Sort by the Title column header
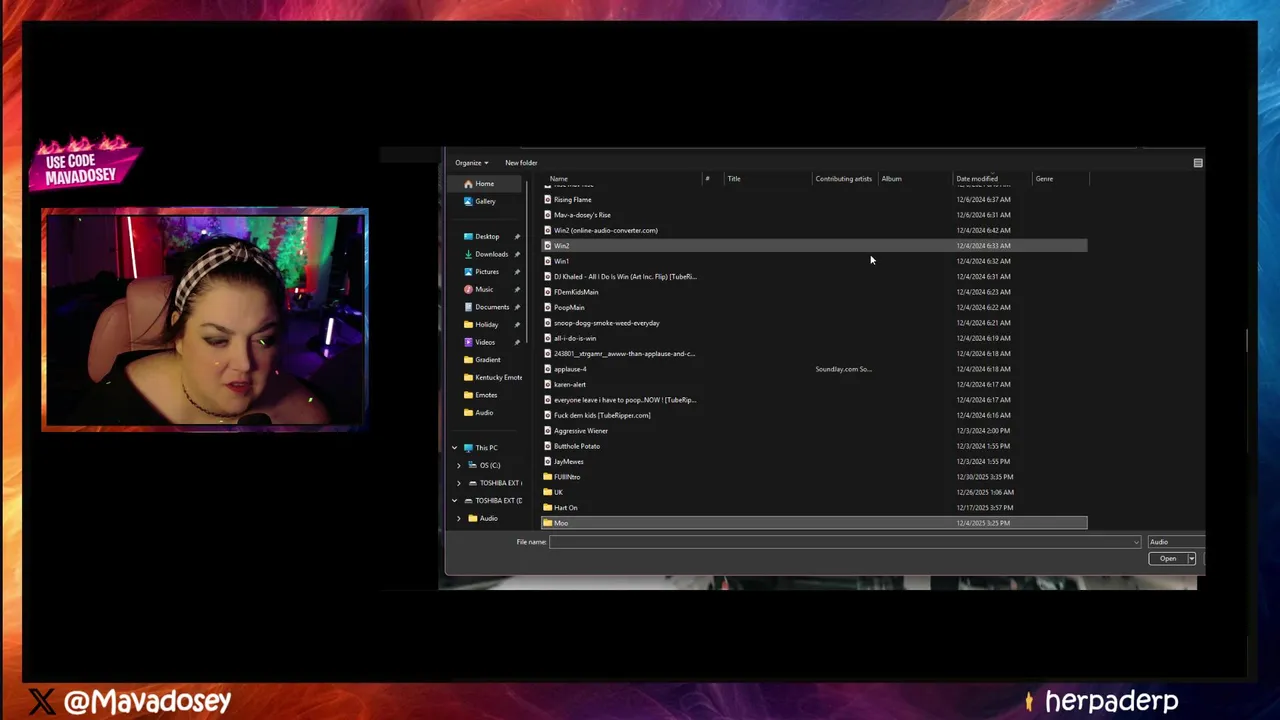This screenshot has height=720, width=1280. 734,179
